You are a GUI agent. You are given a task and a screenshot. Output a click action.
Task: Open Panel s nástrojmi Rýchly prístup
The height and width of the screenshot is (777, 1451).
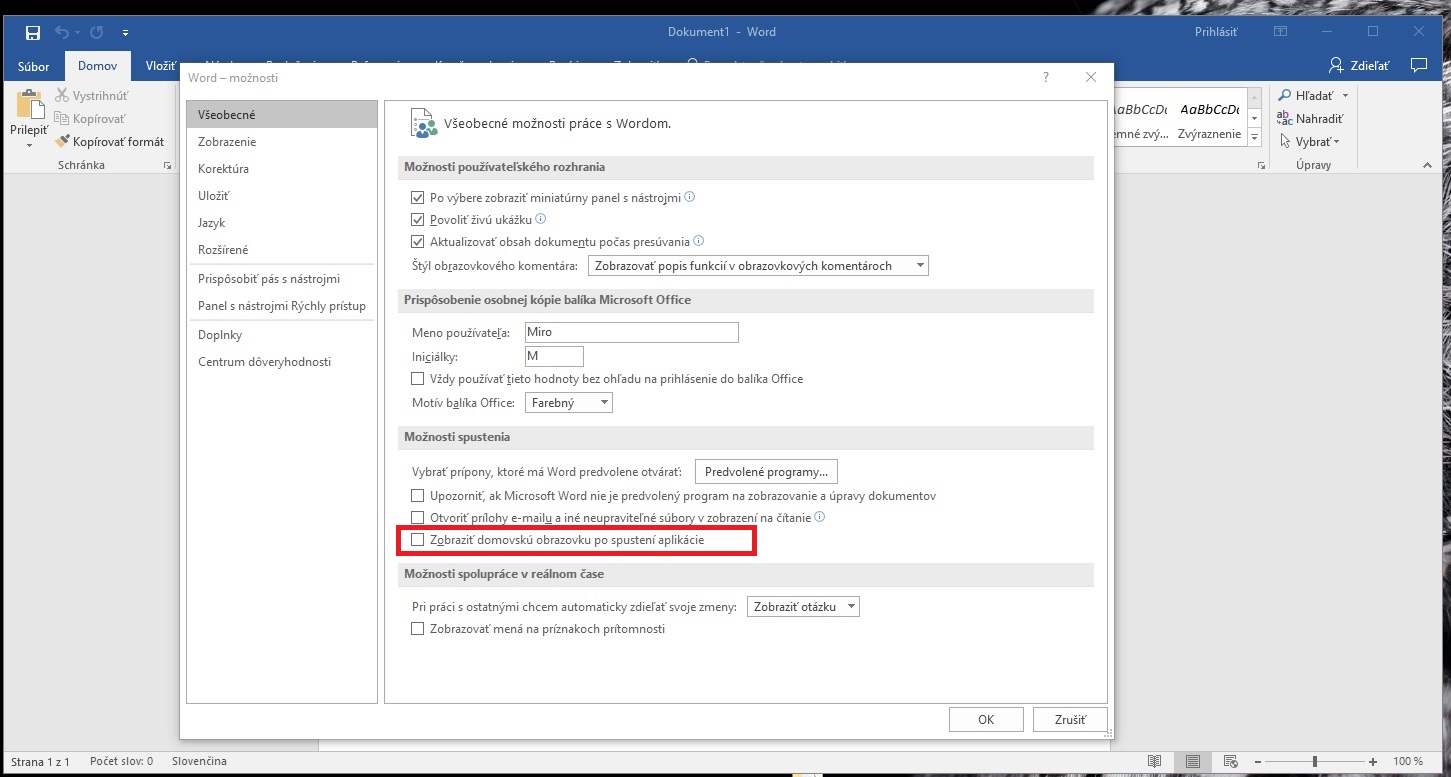pyautogui.click(x=281, y=306)
